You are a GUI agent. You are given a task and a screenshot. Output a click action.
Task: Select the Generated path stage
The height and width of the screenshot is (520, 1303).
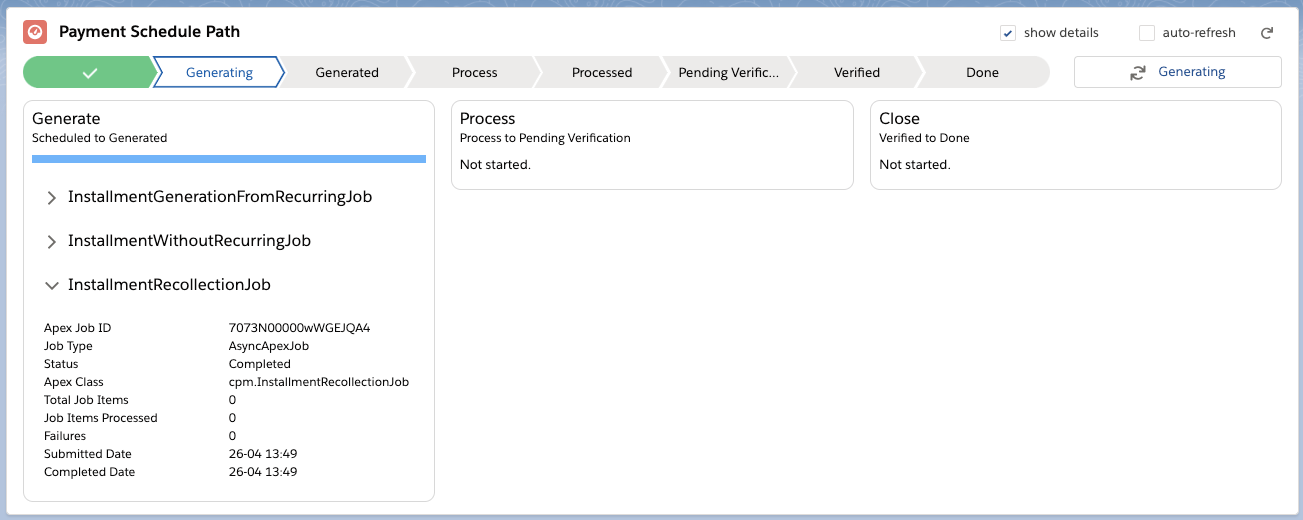click(347, 72)
